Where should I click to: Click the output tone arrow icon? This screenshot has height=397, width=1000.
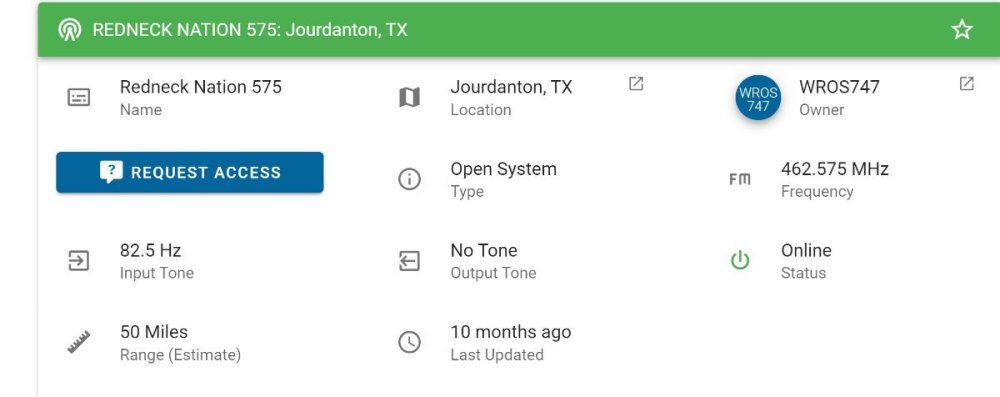(409, 261)
